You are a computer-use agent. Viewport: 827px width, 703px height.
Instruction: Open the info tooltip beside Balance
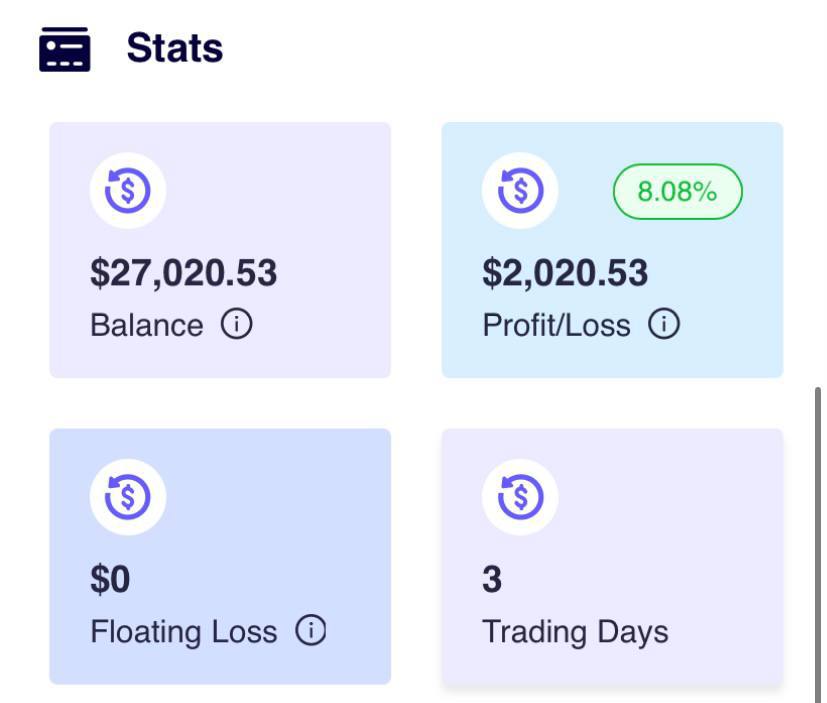pyautogui.click(x=237, y=325)
